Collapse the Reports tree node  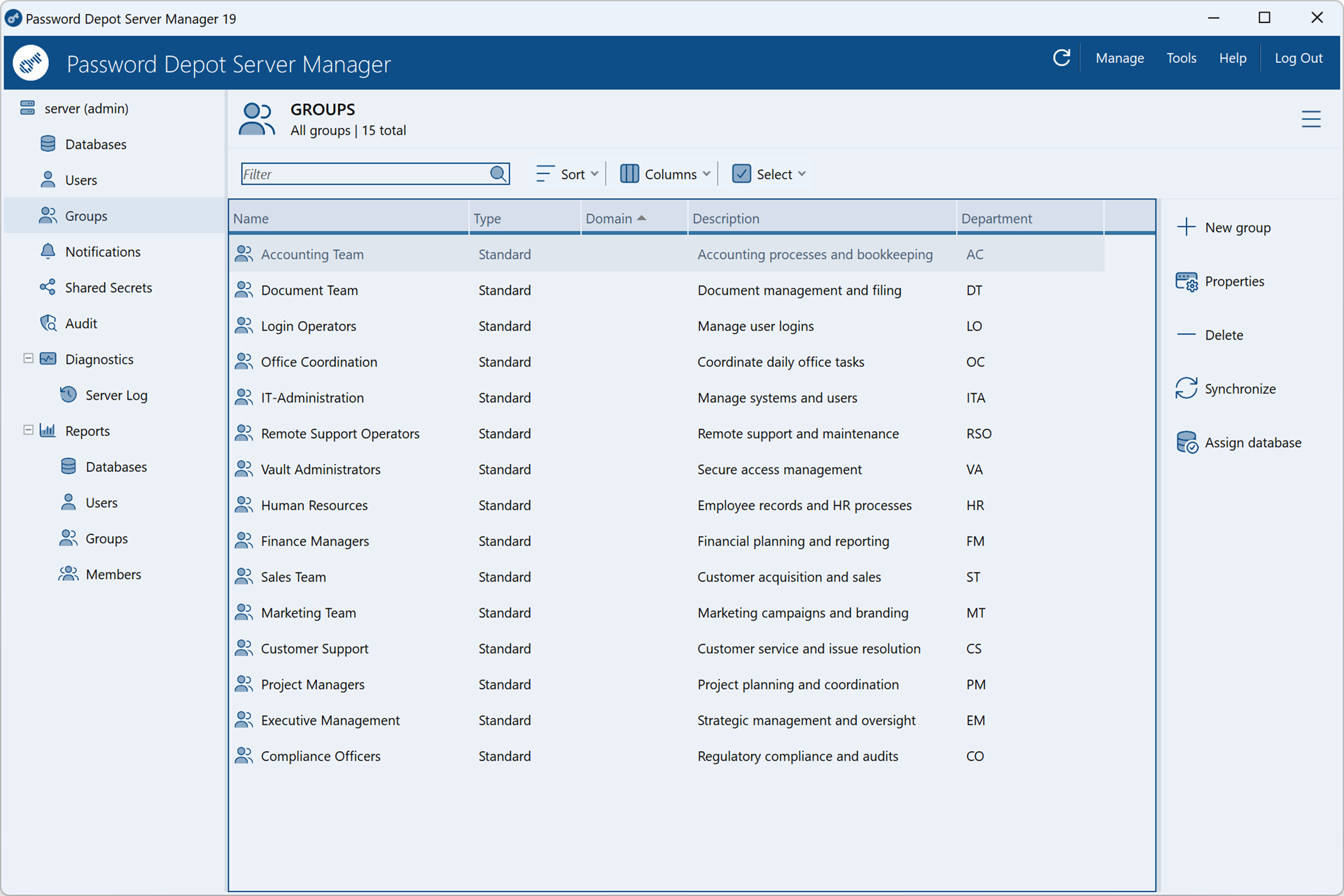coord(28,430)
